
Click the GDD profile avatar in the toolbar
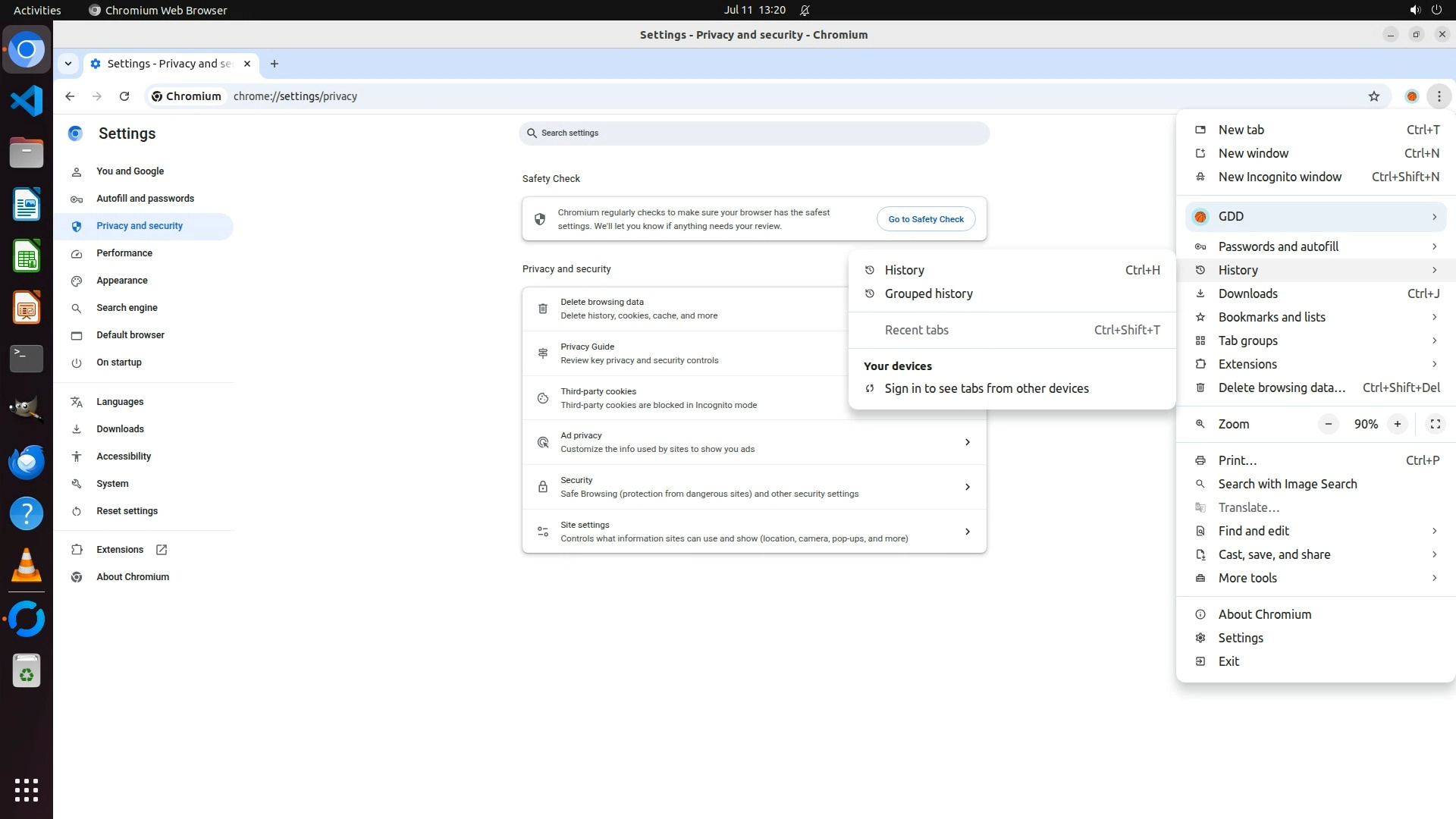(x=1411, y=96)
